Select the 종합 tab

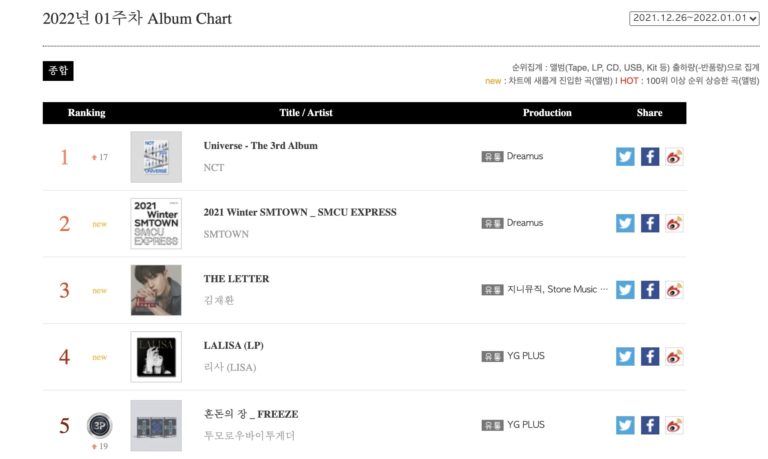58,71
